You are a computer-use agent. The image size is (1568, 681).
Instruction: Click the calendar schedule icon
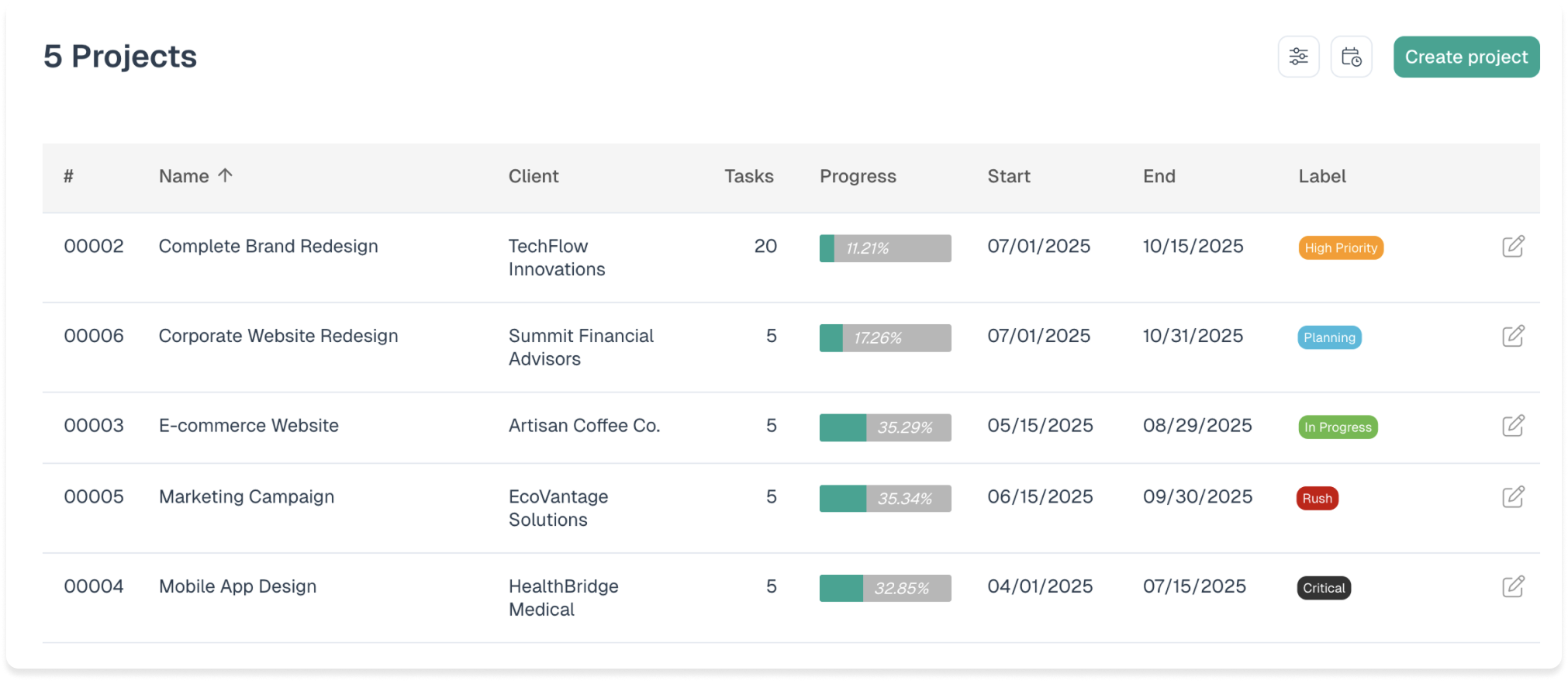tap(1351, 57)
